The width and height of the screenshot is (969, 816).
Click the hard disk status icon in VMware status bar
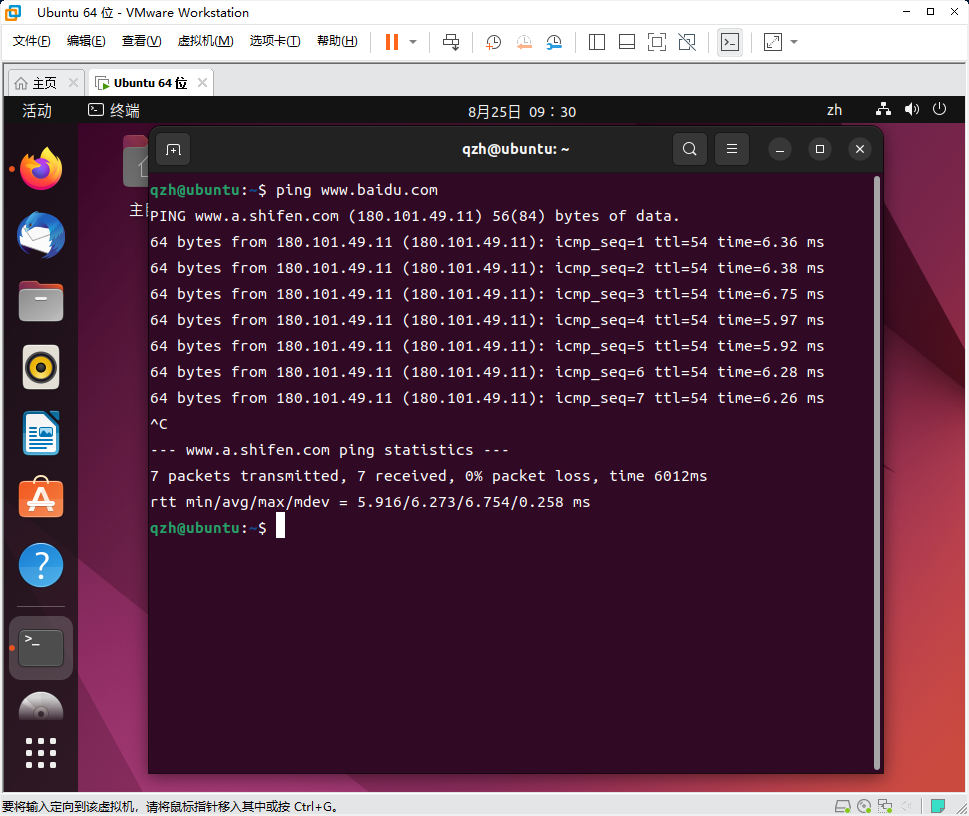(843, 806)
